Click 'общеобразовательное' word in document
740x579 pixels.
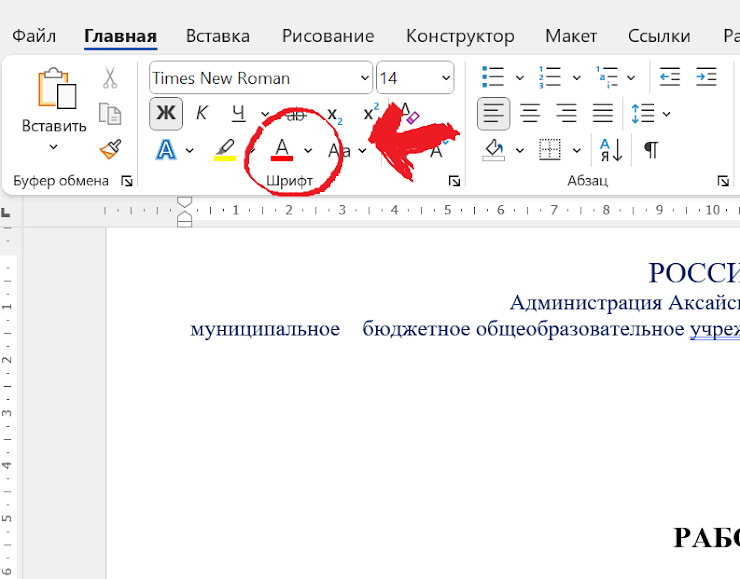click(x=580, y=329)
